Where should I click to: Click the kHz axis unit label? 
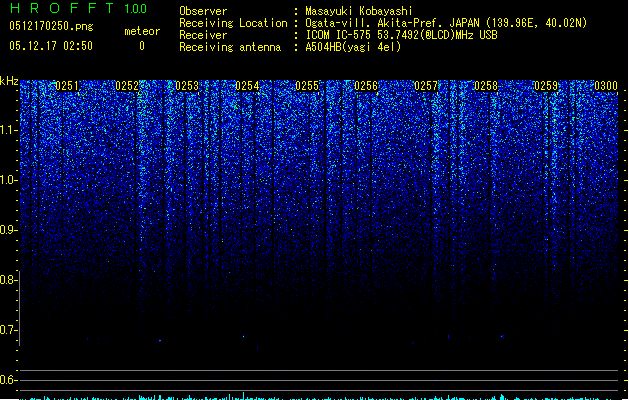pyautogui.click(x=9, y=81)
